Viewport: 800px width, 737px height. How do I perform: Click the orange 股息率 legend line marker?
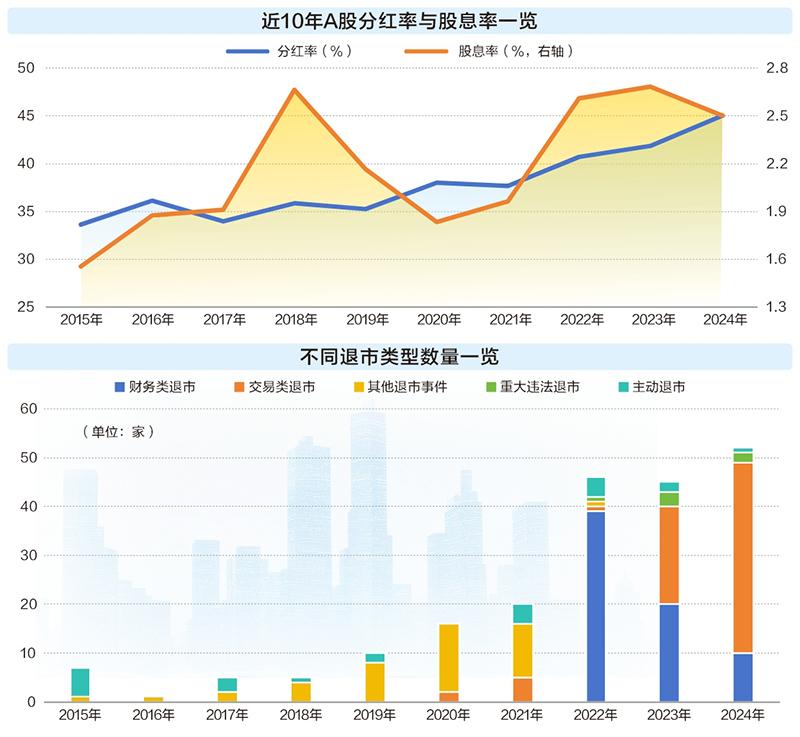(x=428, y=50)
